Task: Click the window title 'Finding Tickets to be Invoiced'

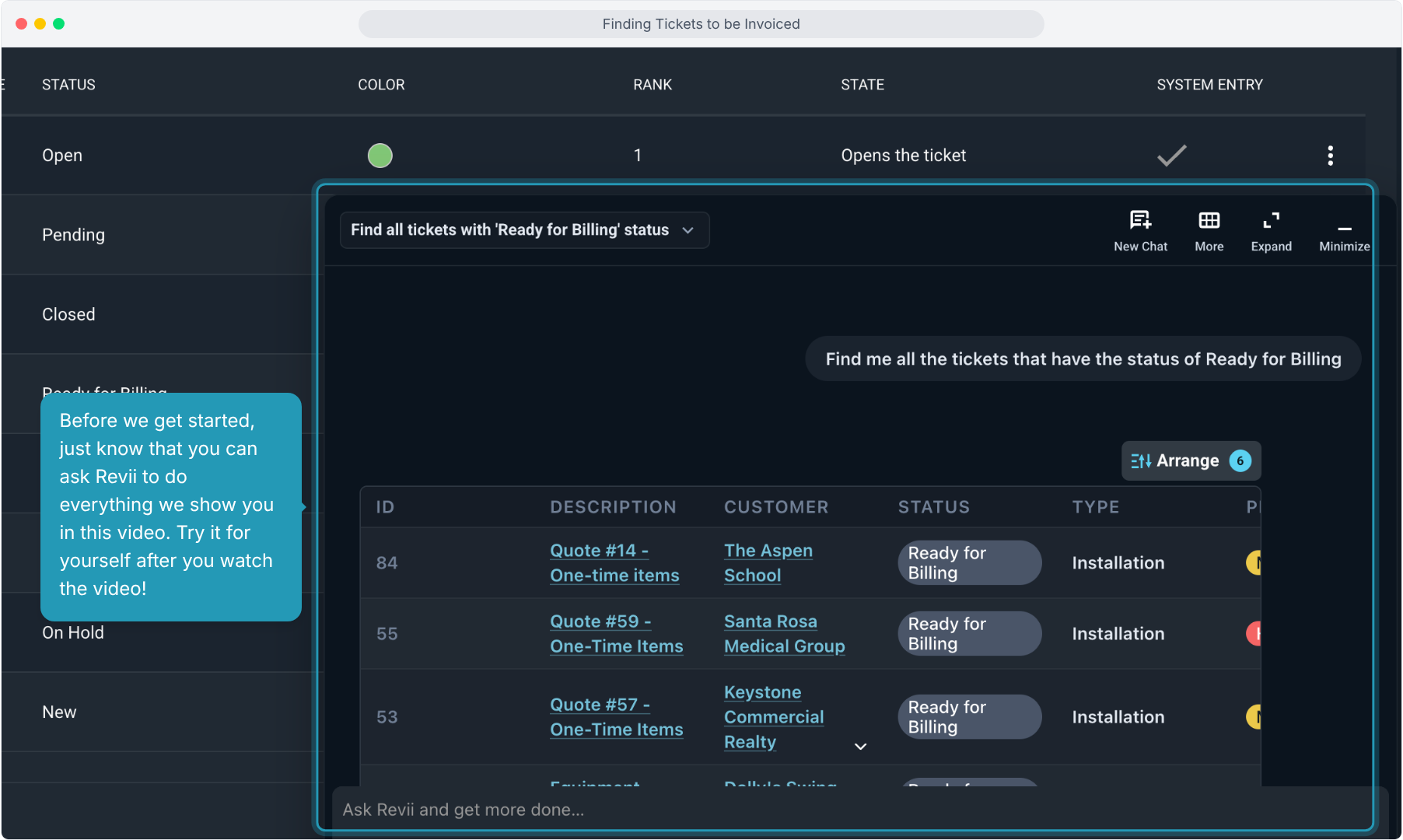Action: click(x=701, y=24)
